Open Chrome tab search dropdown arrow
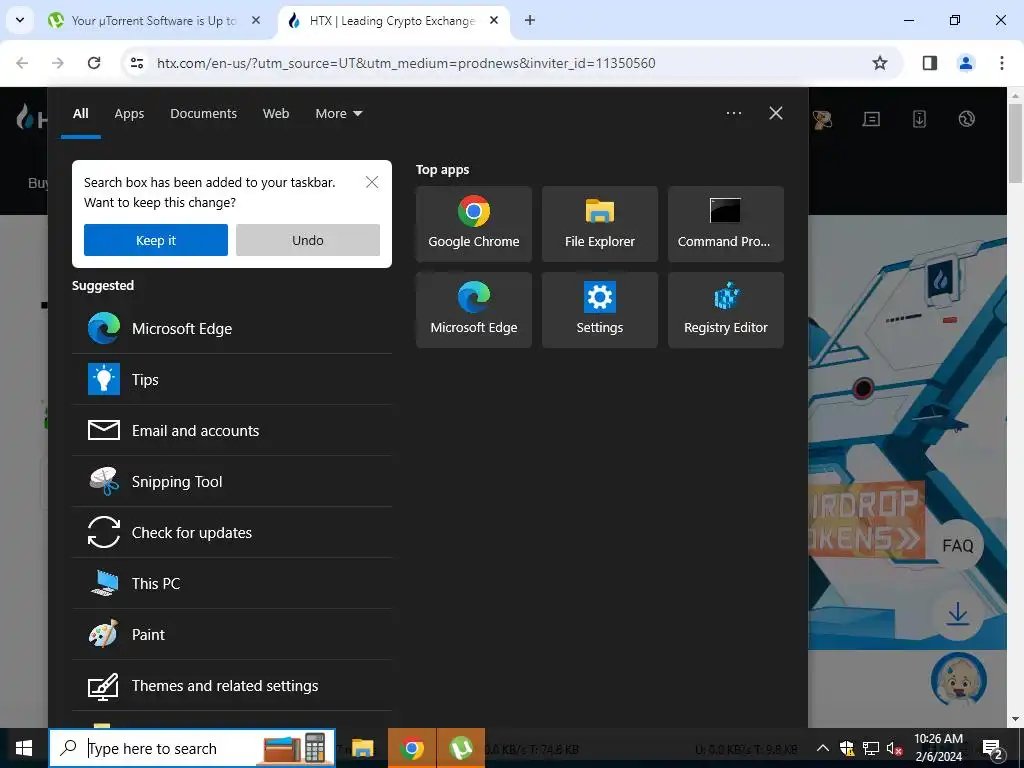This screenshot has height=768, width=1024. point(20,20)
